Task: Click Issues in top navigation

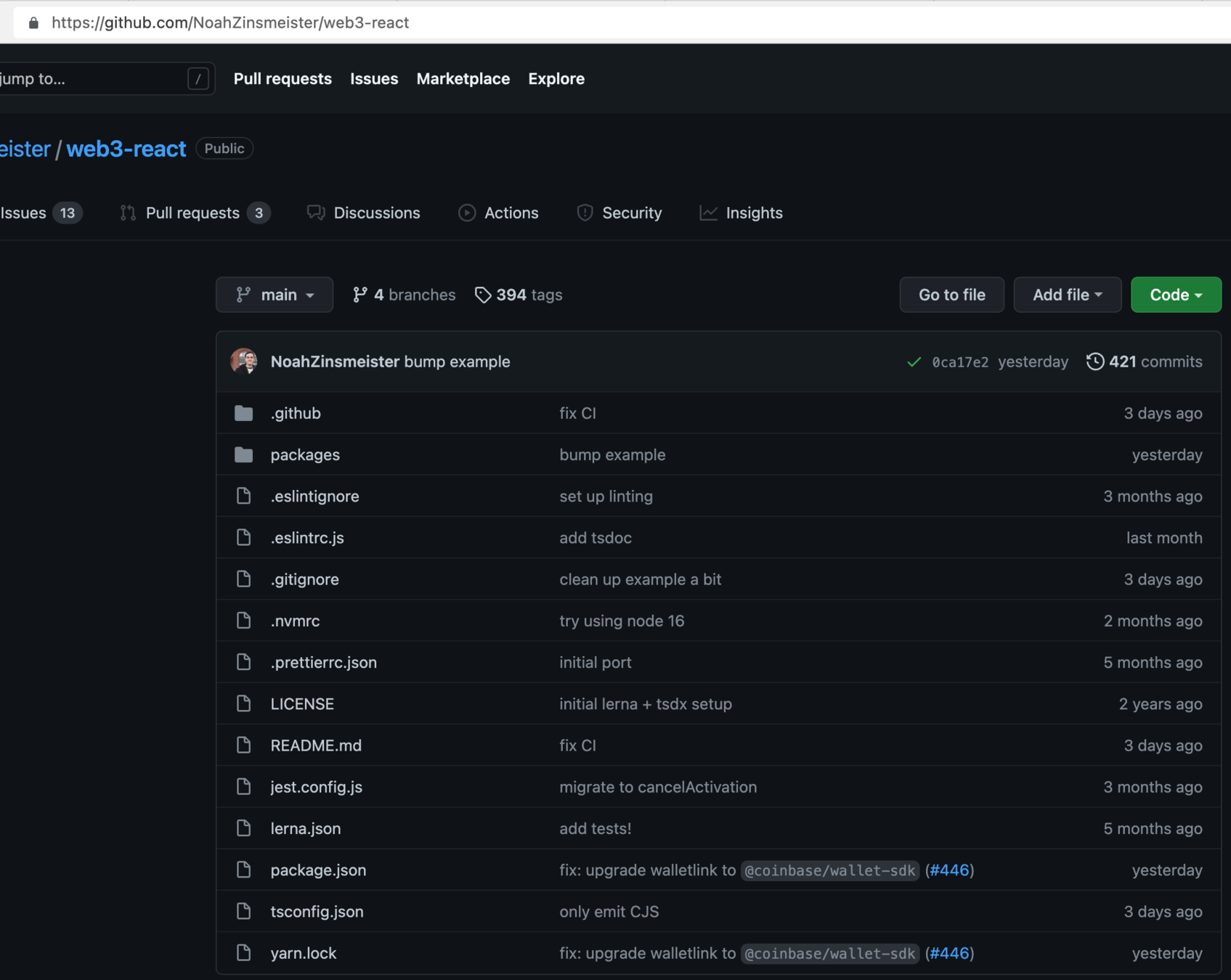Action: tap(374, 78)
